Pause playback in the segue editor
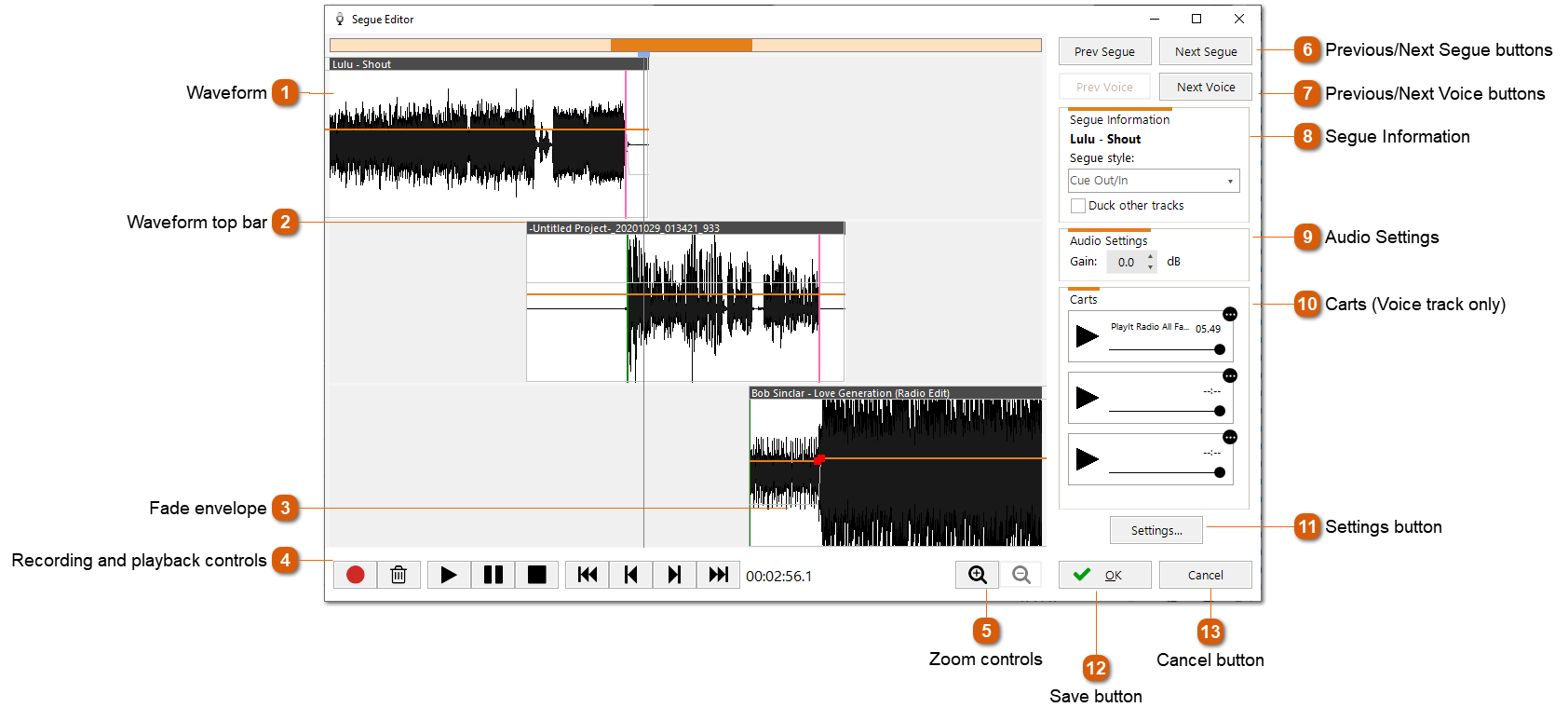Screen dimensions: 1568x721 [493, 575]
